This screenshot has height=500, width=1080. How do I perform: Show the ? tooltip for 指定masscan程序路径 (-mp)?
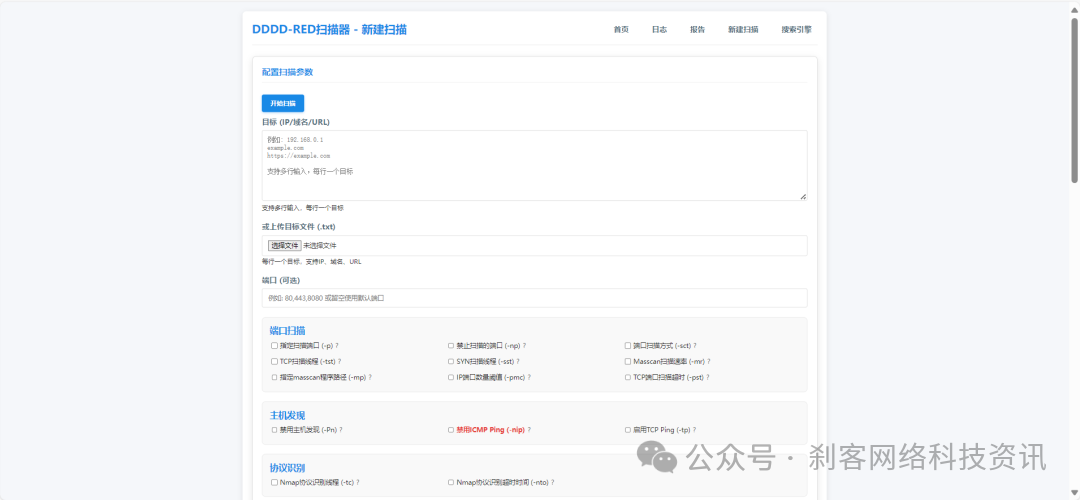click(370, 377)
